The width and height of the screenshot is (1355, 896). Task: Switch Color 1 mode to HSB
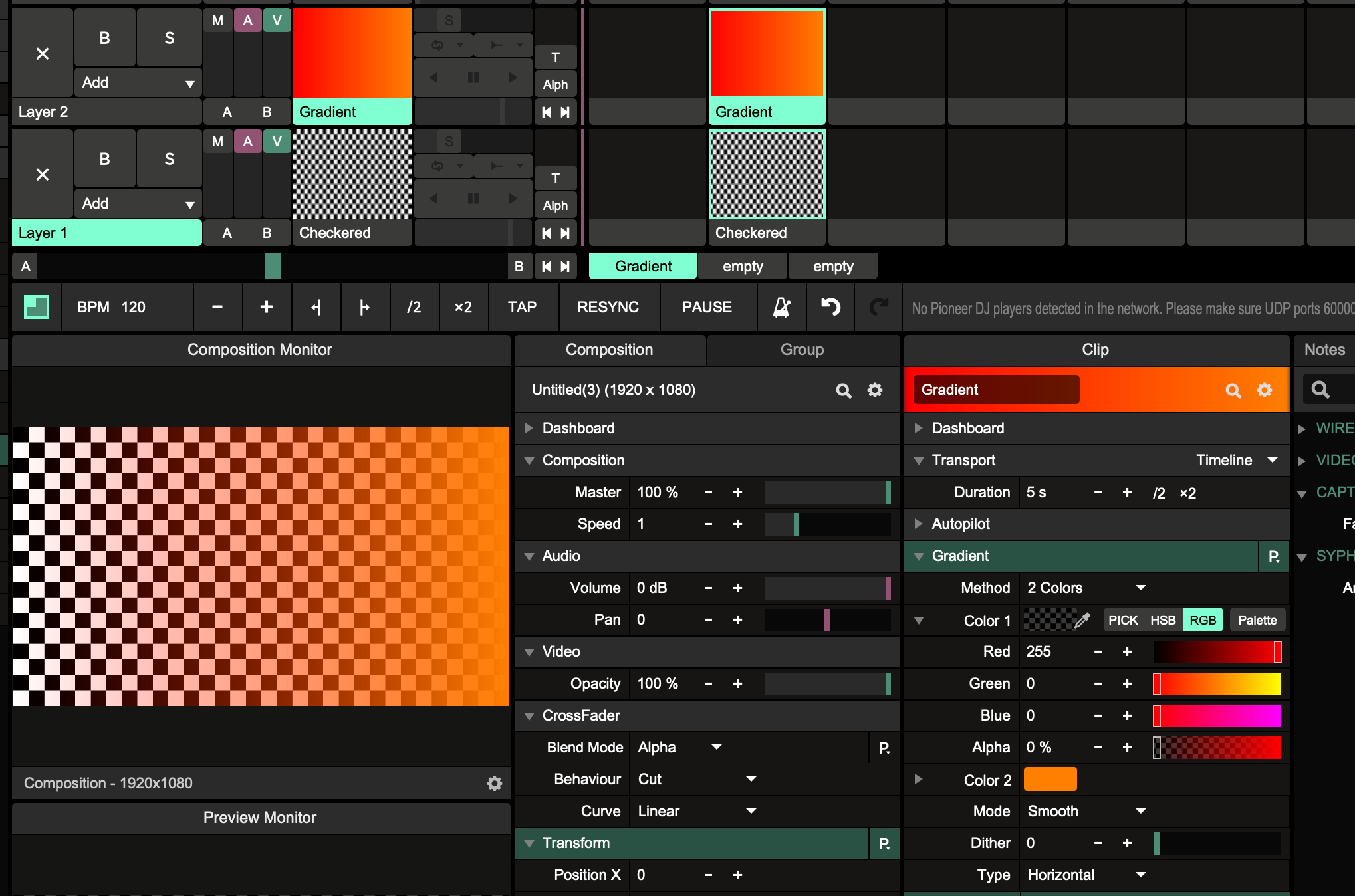click(1163, 620)
